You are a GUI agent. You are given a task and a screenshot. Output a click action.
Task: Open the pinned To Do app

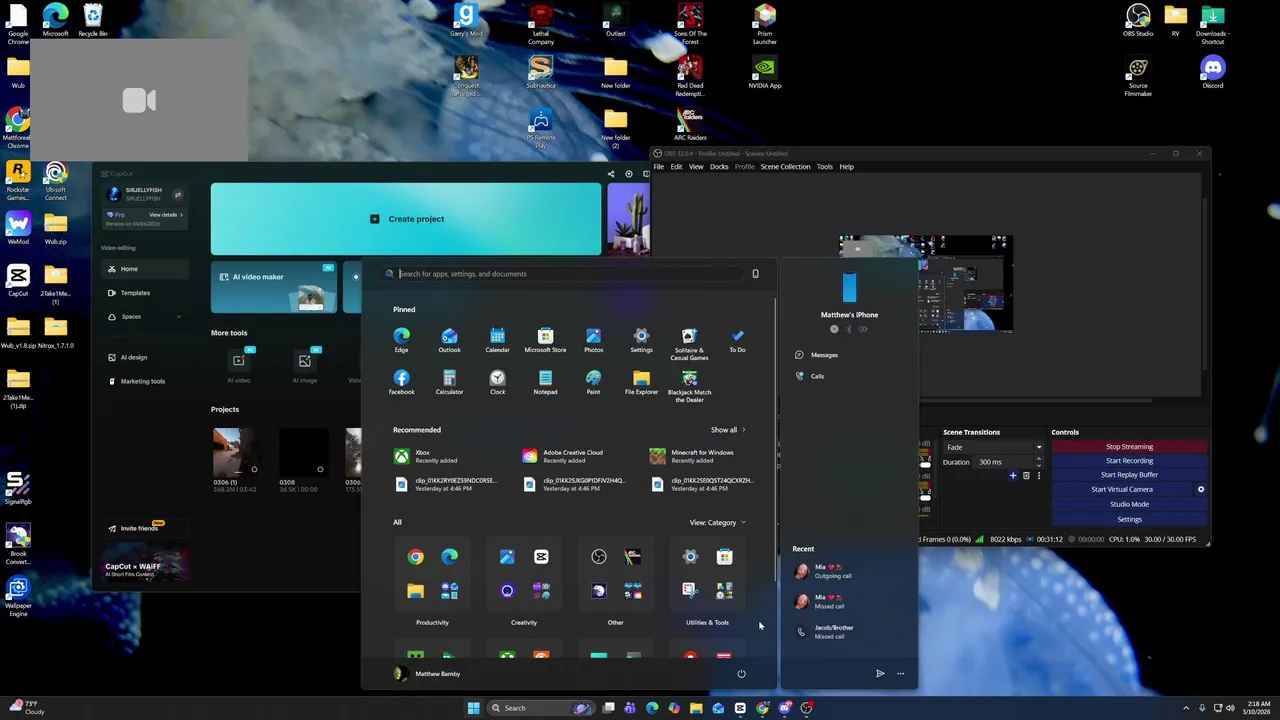(737, 340)
